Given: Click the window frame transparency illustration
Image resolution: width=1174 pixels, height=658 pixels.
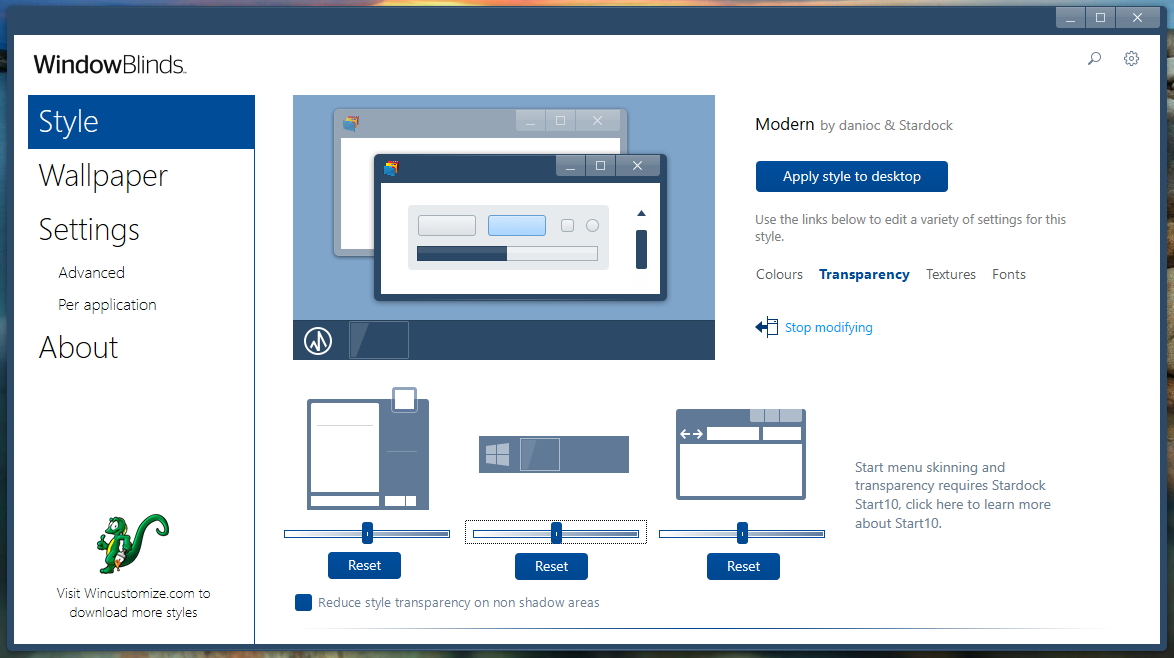Looking at the screenshot, I should (x=740, y=454).
